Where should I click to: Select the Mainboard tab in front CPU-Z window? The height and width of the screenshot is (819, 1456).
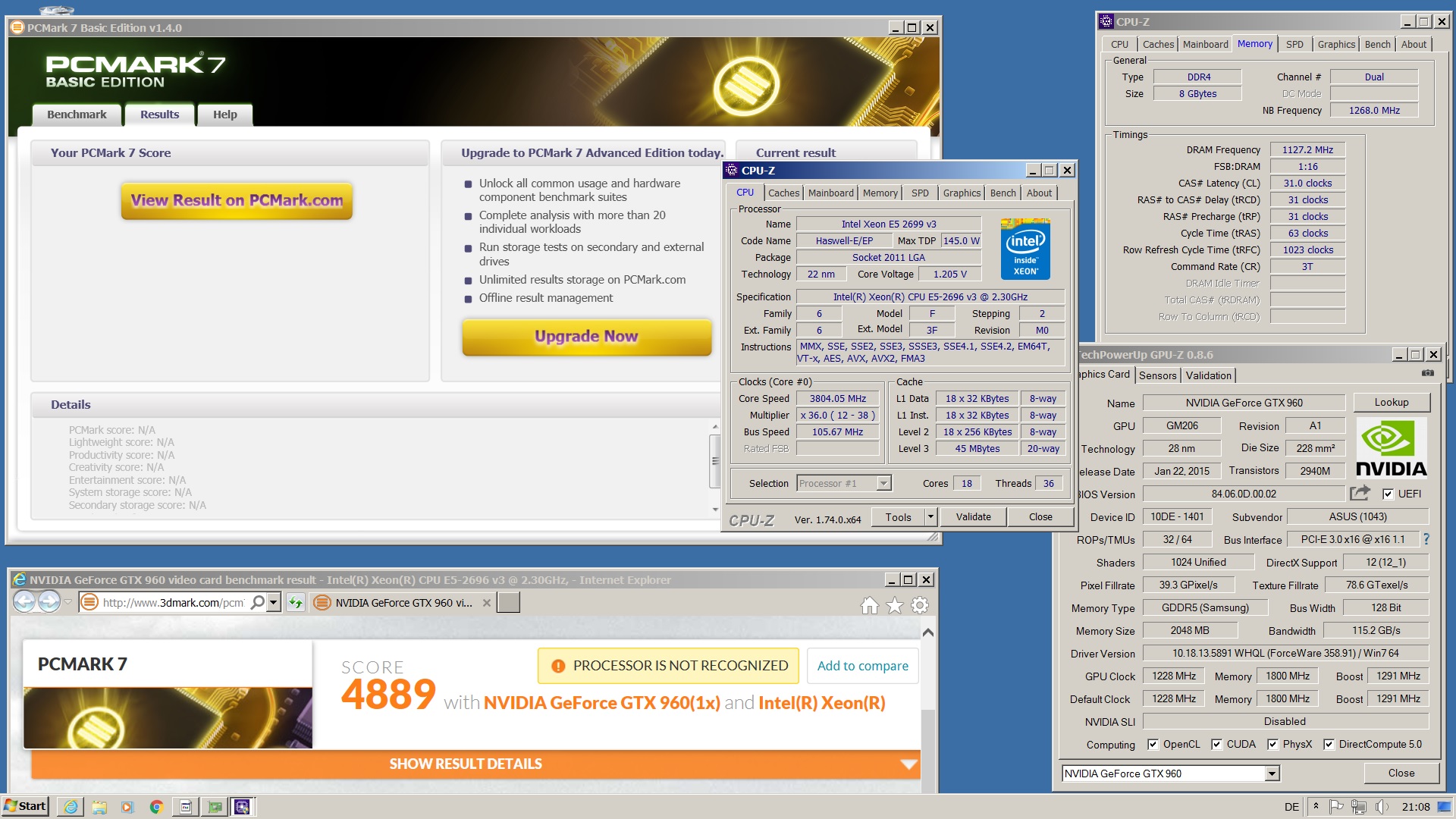[x=830, y=193]
